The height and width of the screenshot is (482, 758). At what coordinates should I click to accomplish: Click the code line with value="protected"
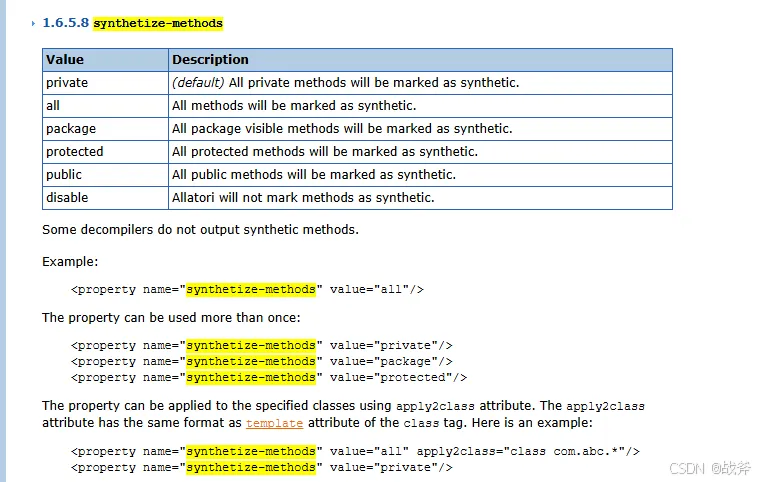coord(269,377)
